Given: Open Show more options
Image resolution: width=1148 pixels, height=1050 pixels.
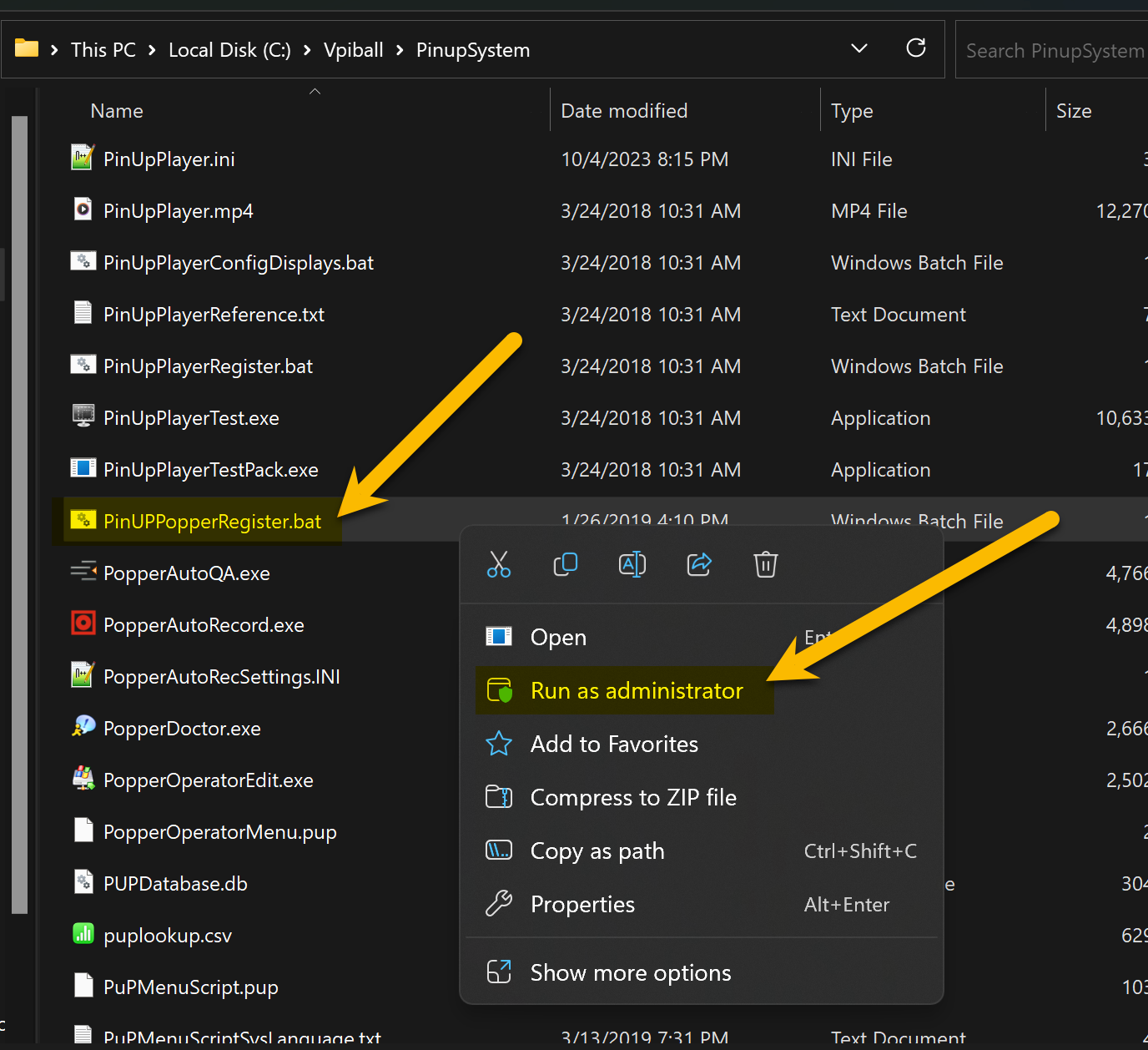Looking at the screenshot, I should (x=630, y=973).
